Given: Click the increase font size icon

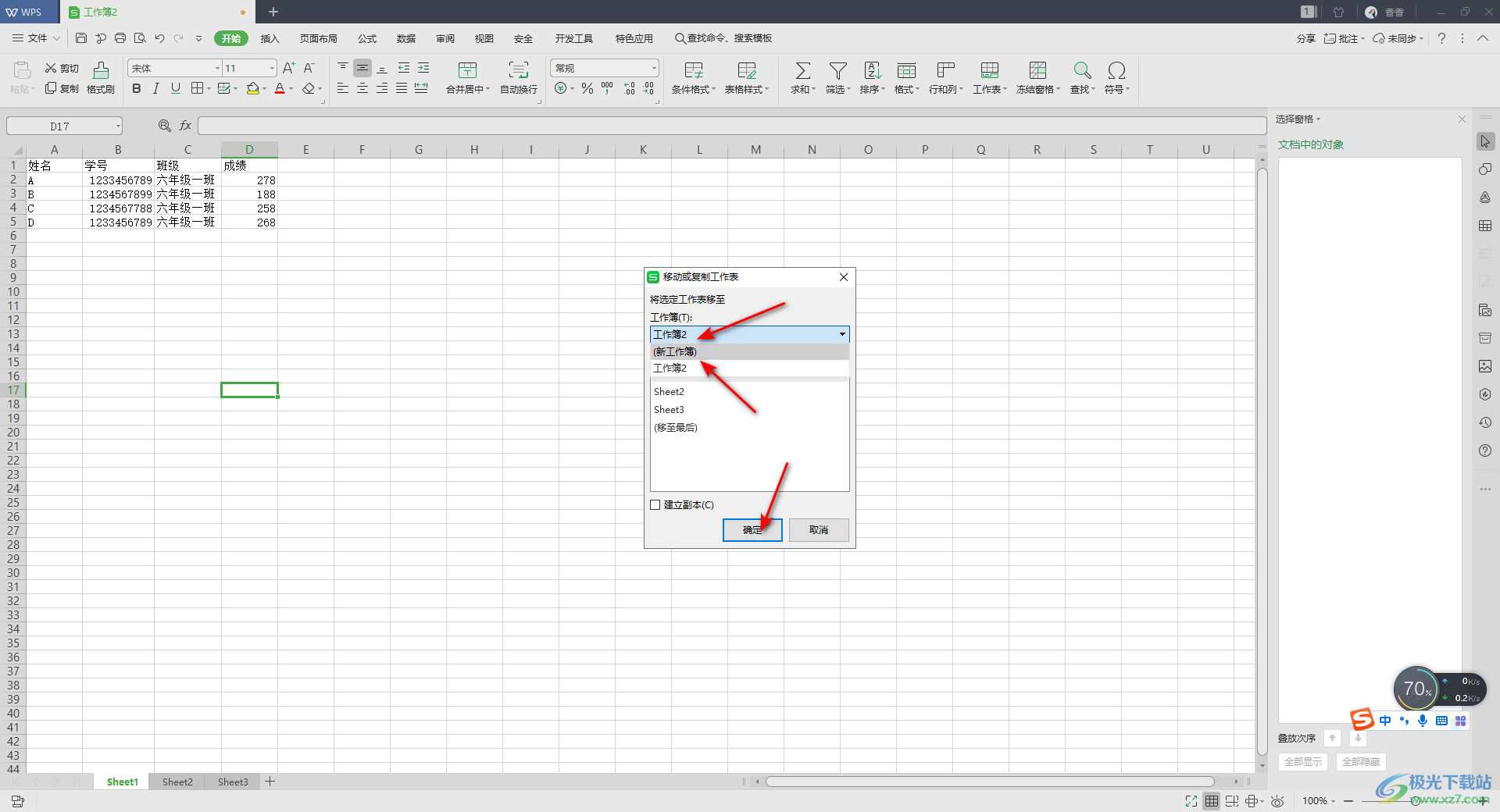Looking at the screenshot, I should coord(289,68).
